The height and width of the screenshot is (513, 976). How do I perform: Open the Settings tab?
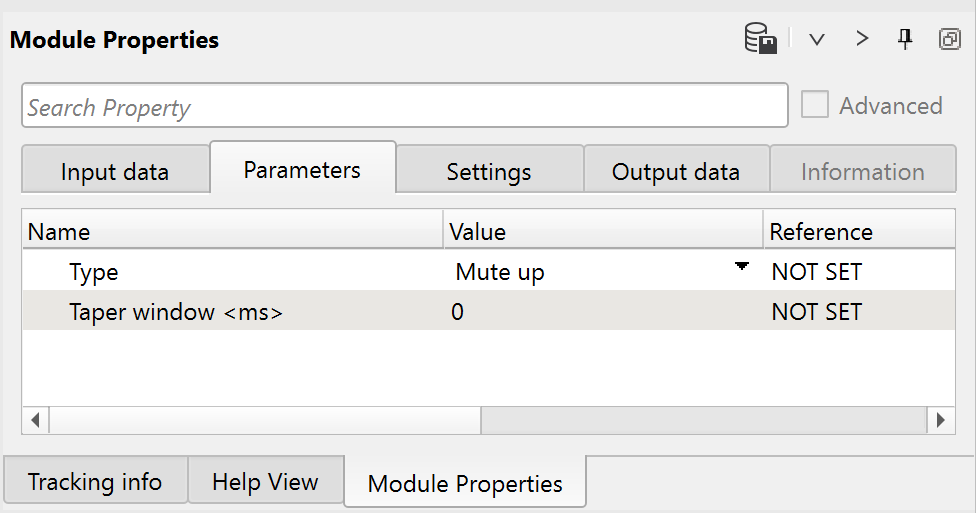click(489, 171)
